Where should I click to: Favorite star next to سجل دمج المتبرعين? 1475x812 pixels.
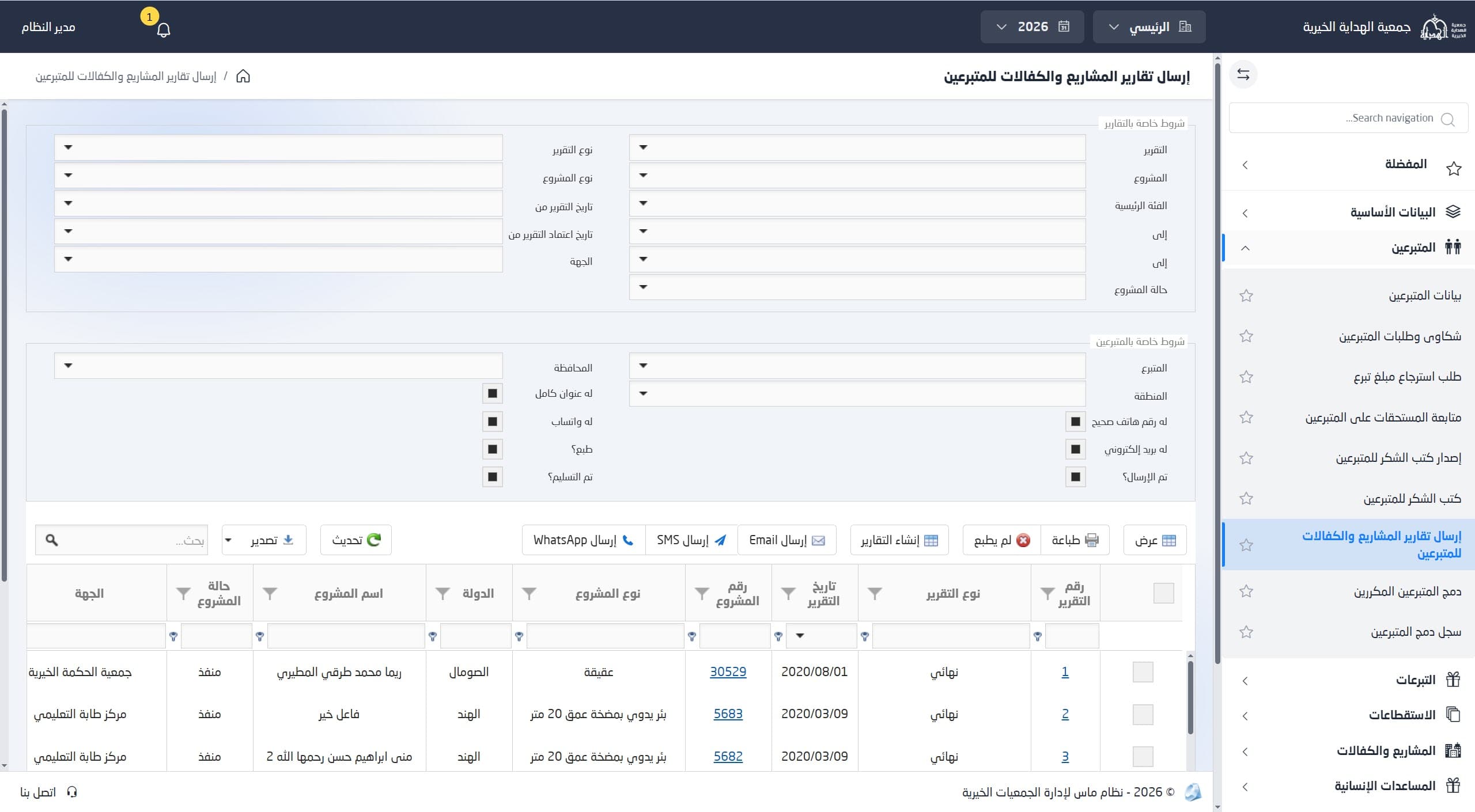(1246, 632)
